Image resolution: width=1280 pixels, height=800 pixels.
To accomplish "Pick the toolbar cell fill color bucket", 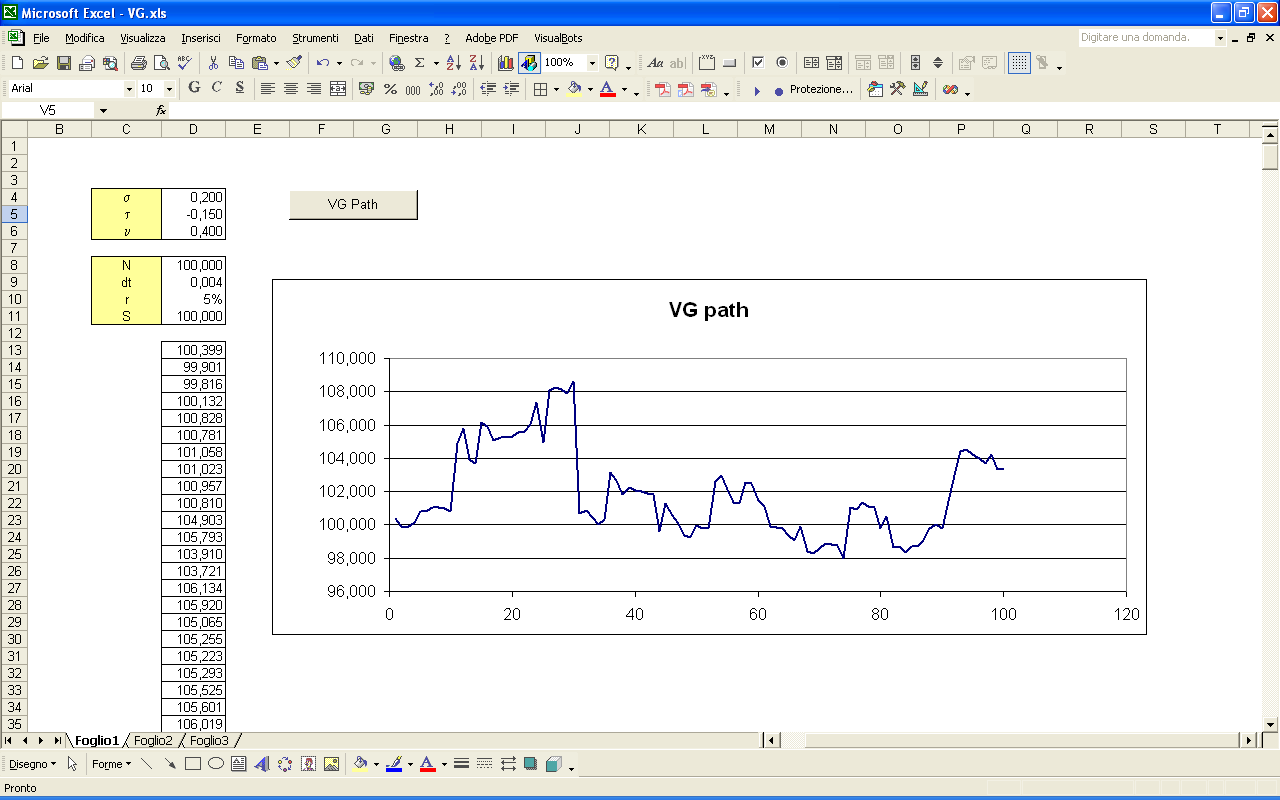I will click(574, 89).
